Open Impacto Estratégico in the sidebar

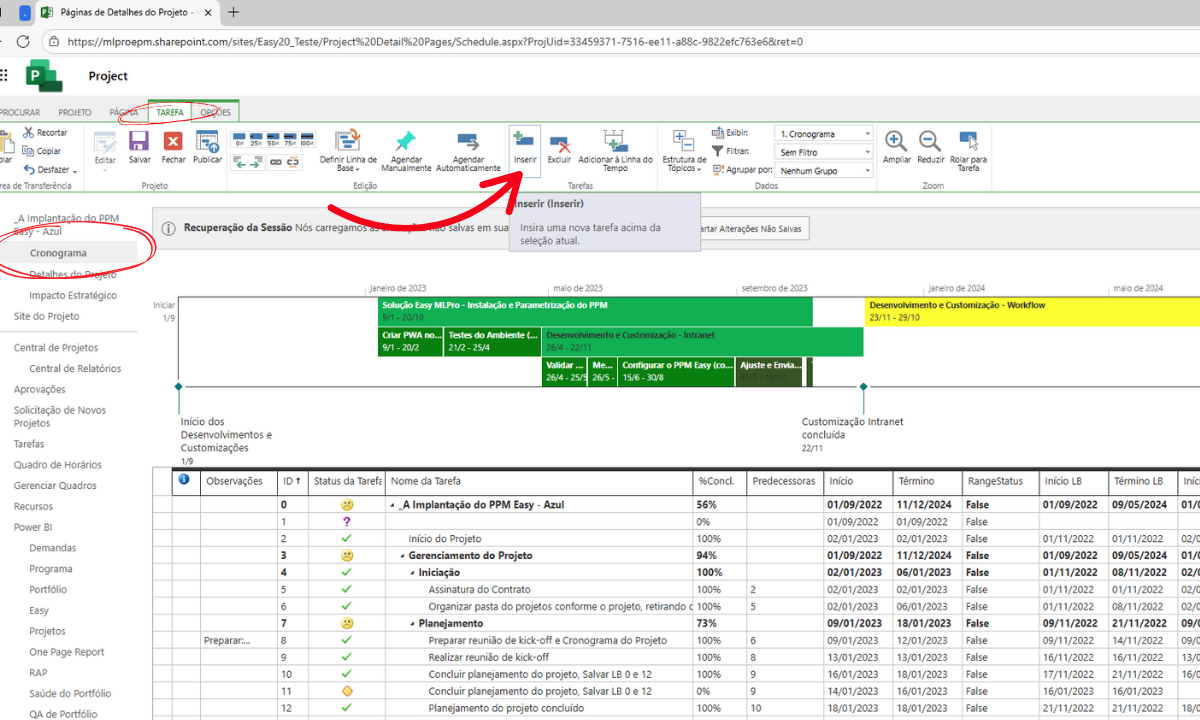pos(72,295)
